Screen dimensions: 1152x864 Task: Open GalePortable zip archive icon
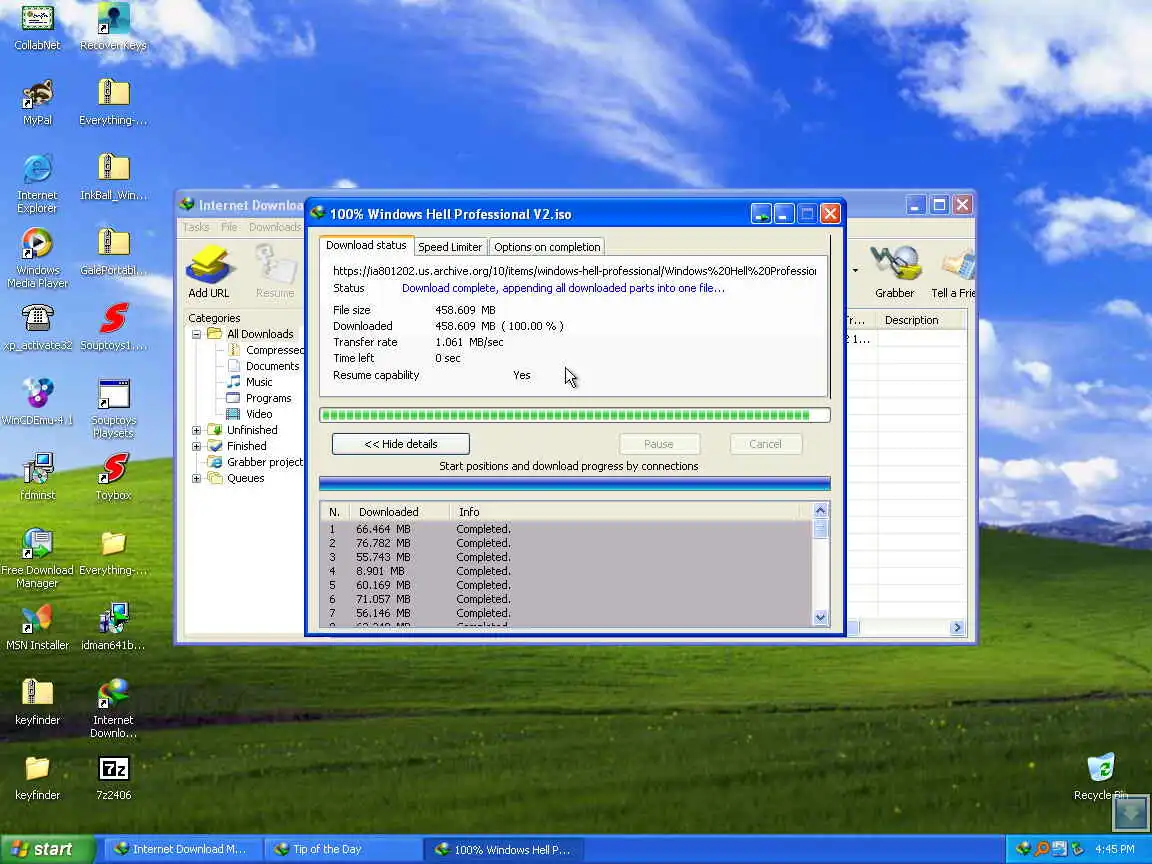pos(113,253)
